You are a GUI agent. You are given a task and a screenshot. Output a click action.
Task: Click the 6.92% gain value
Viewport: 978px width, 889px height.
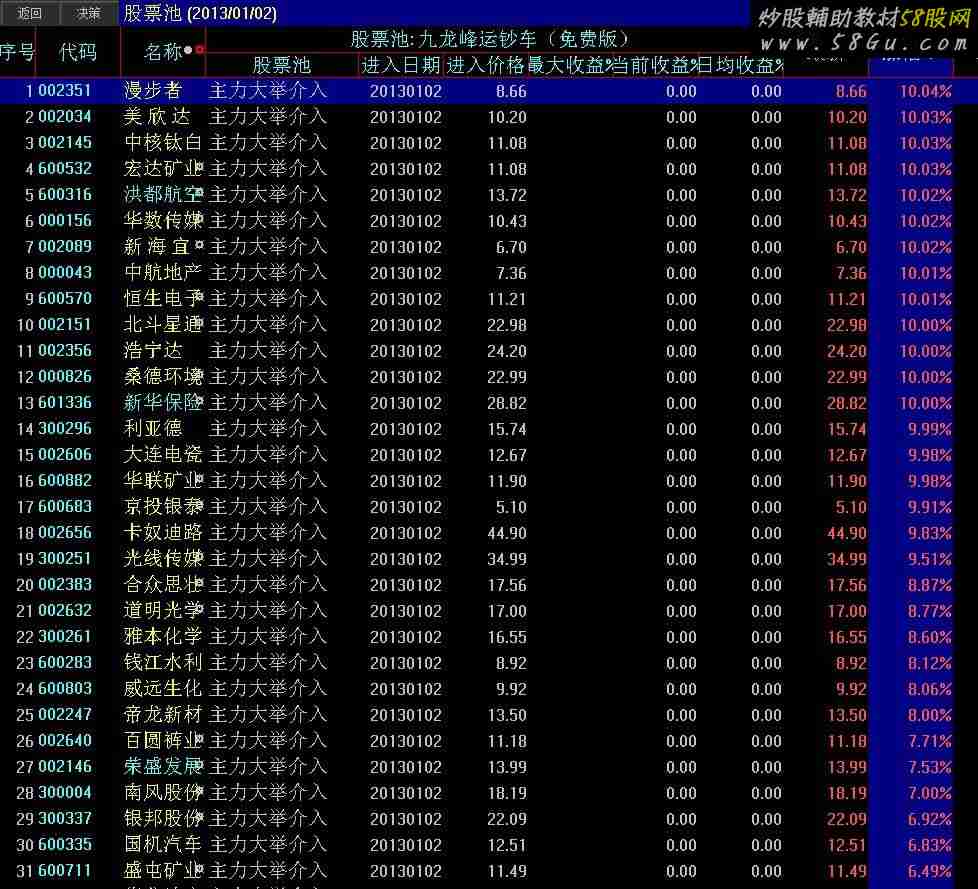click(929, 819)
